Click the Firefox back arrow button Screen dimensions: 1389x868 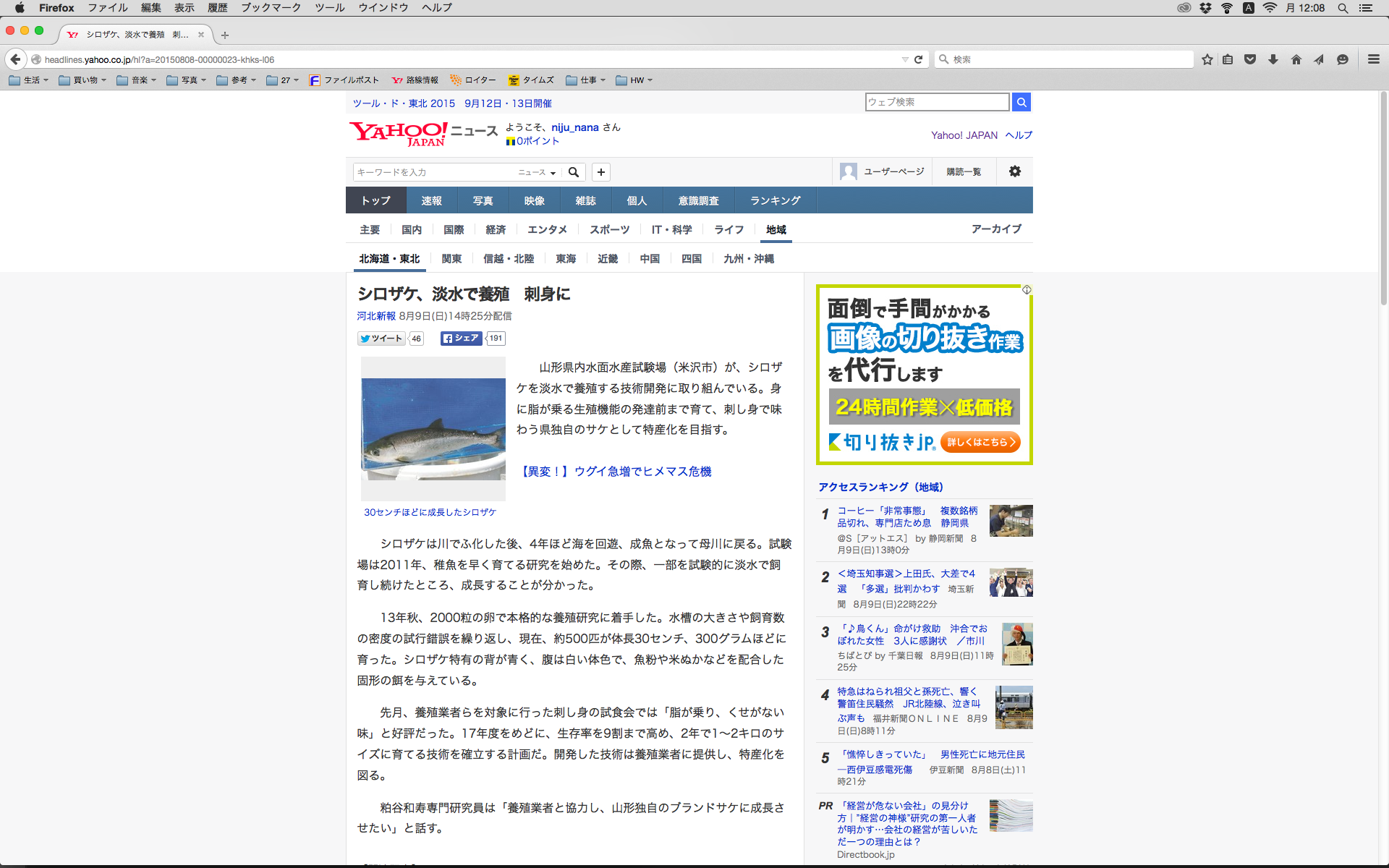(x=15, y=59)
